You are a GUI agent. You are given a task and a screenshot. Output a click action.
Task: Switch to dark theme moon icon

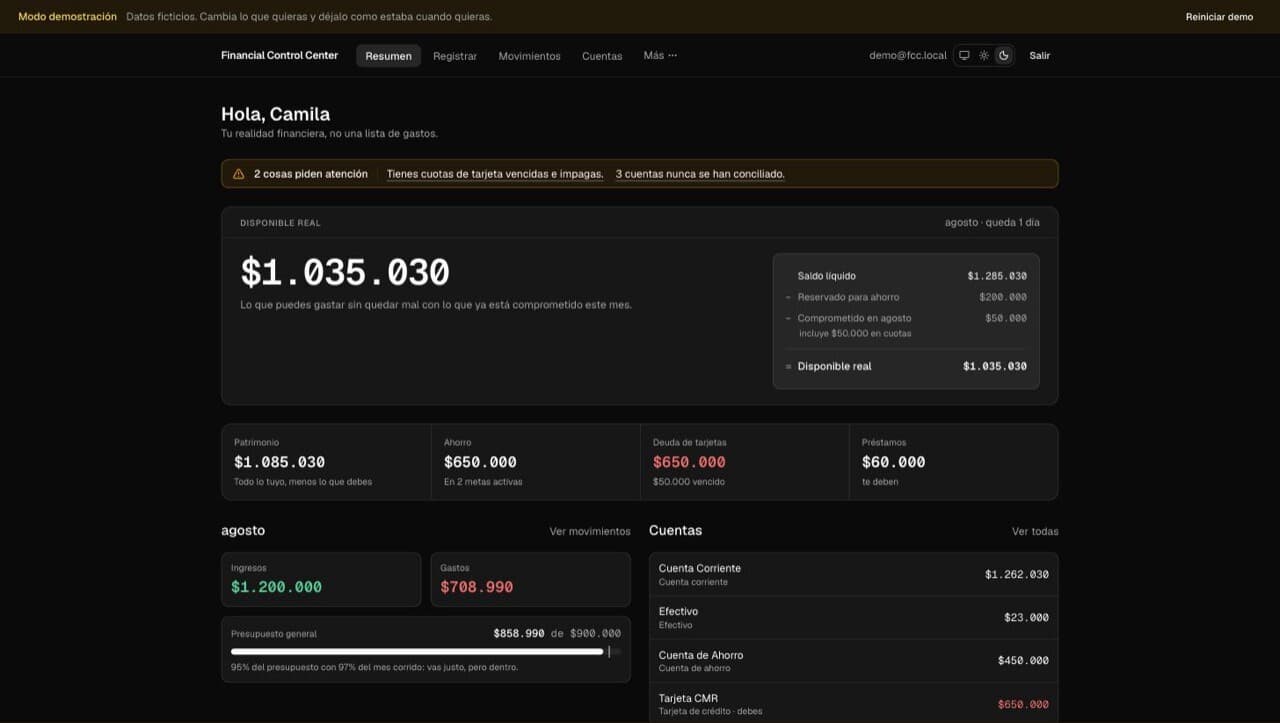1004,56
